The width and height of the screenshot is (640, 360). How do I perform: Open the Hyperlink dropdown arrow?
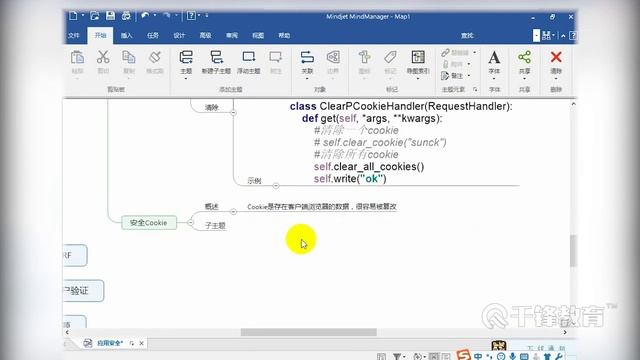[474, 53]
